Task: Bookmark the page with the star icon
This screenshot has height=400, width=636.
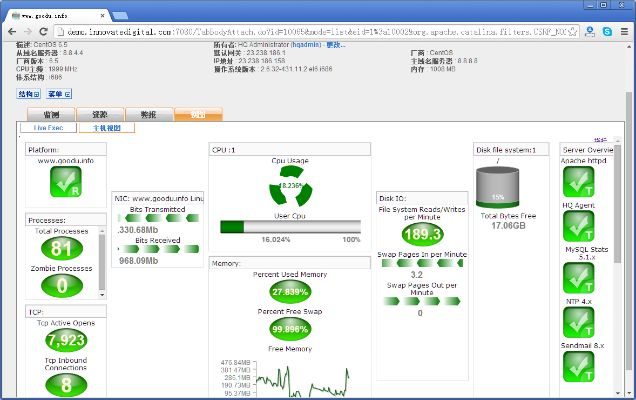Action: coord(573,32)
